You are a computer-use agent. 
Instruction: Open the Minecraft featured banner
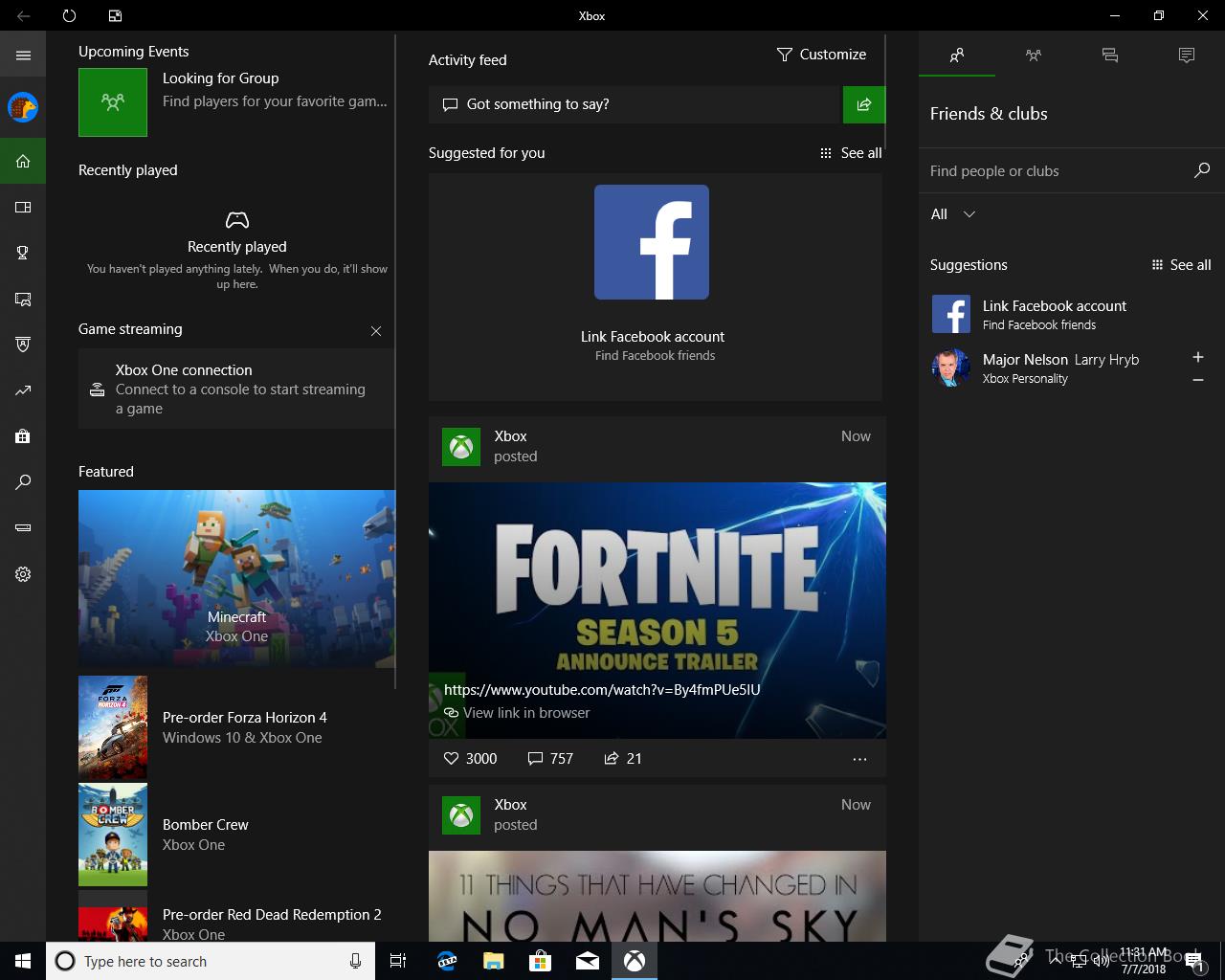point(236,579)
